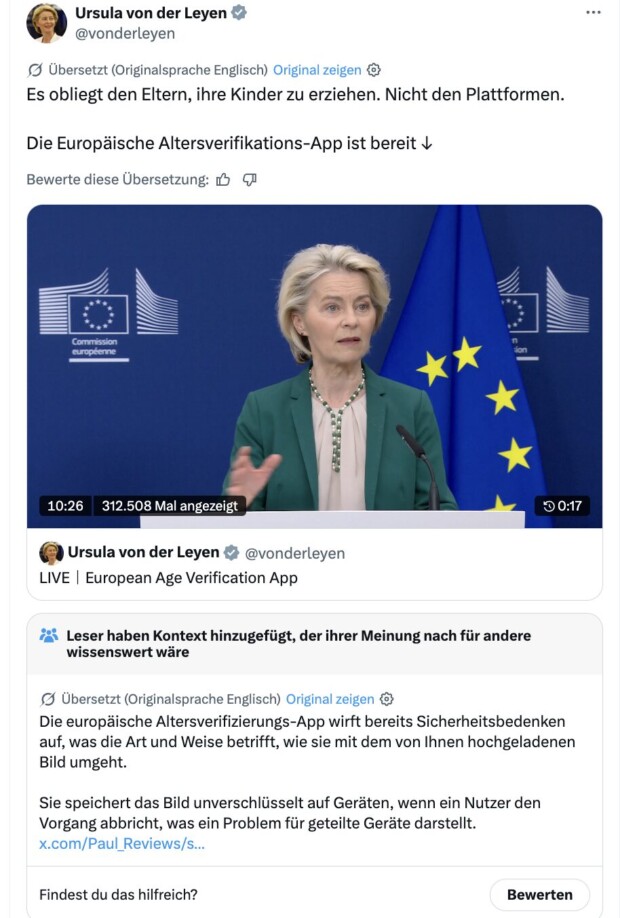The height and width of the screenshot is (918, 620).
Task: Click the Bewerten button
Action: (539, 895)
